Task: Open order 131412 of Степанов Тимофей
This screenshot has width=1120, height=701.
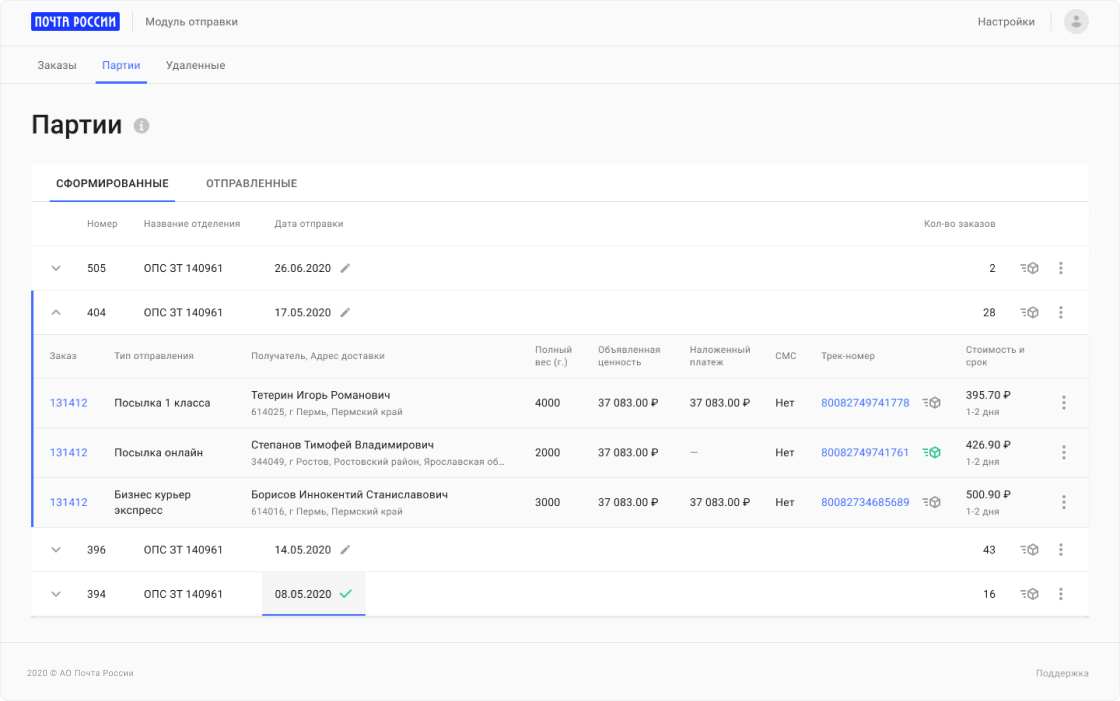Action: 69,452
